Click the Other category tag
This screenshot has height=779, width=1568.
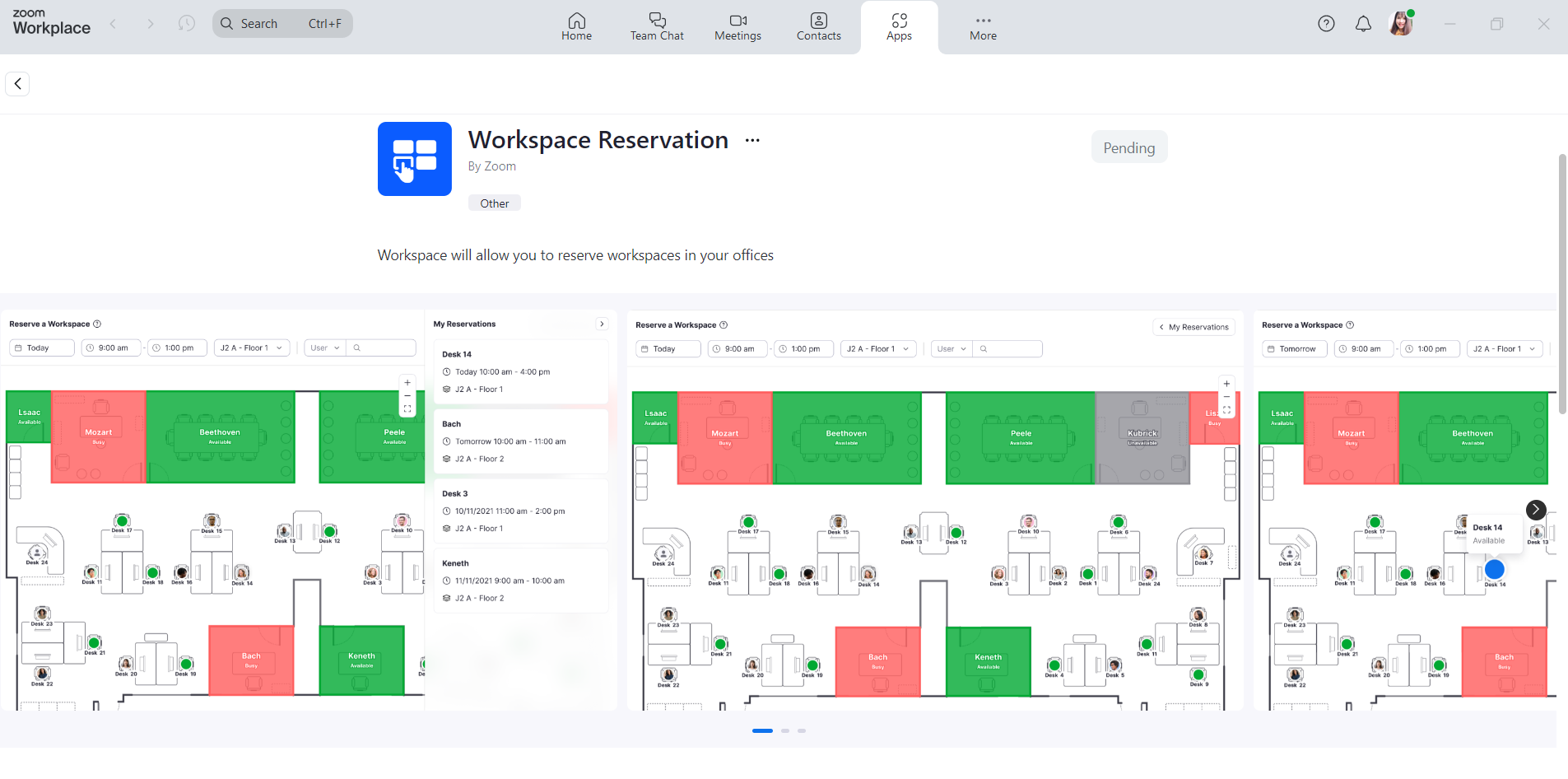pos(494,203)
